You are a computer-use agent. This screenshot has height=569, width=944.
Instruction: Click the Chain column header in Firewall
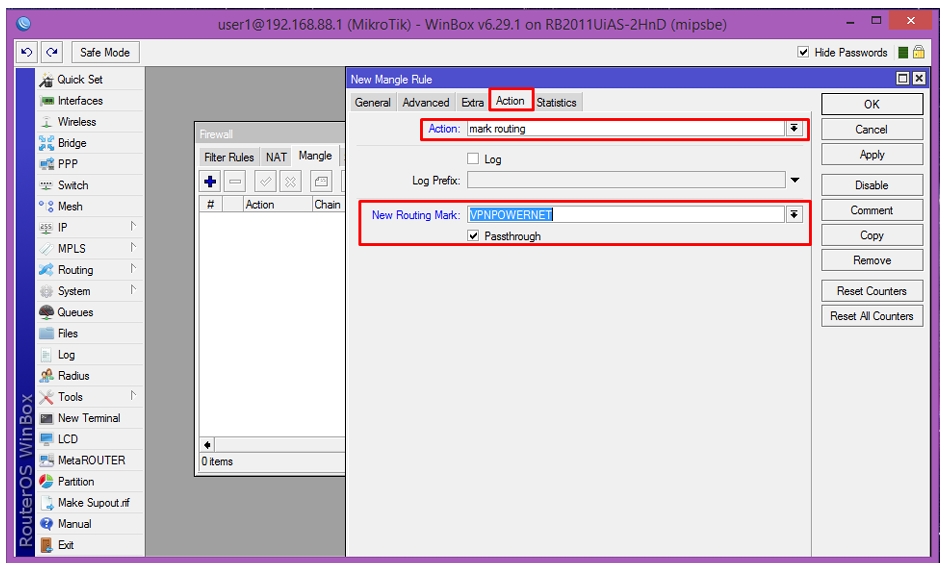coord(328,205)
